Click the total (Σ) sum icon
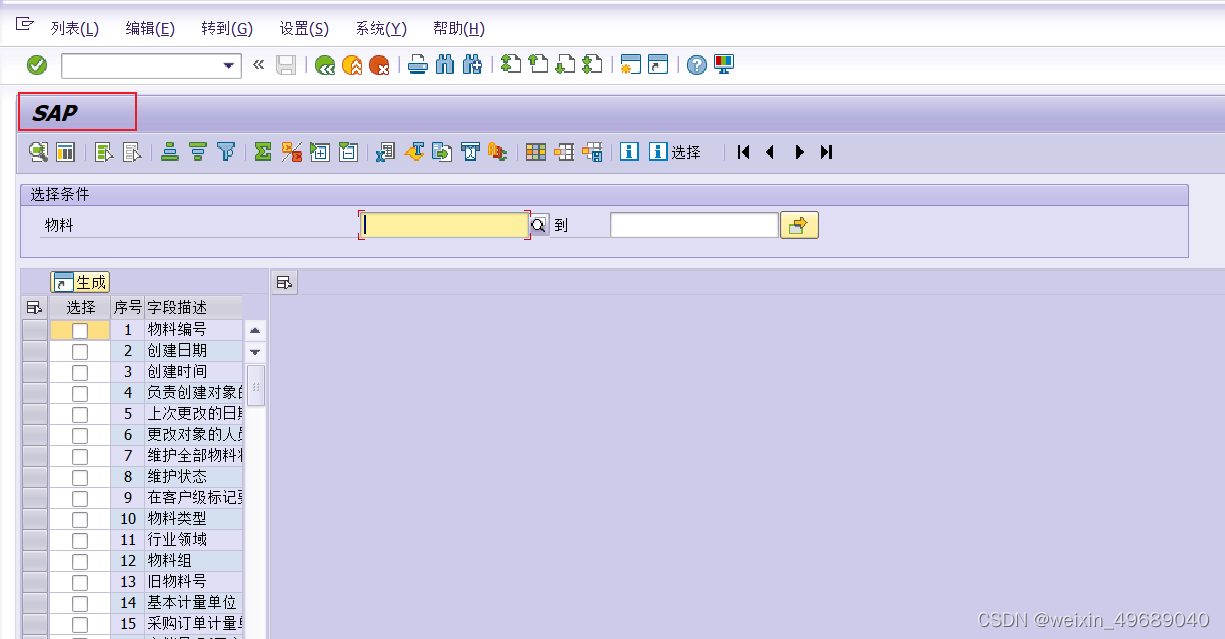Viewport: 1225px width, 639px height. pos(261,151)
